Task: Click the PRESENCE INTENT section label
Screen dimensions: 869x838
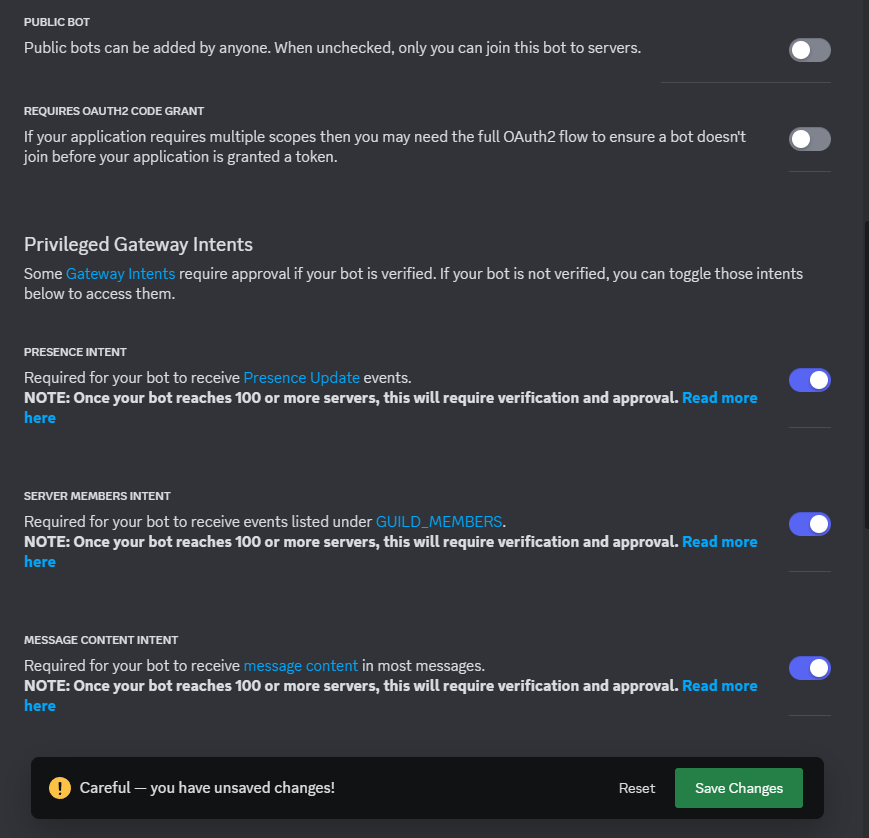Action: 75,351
